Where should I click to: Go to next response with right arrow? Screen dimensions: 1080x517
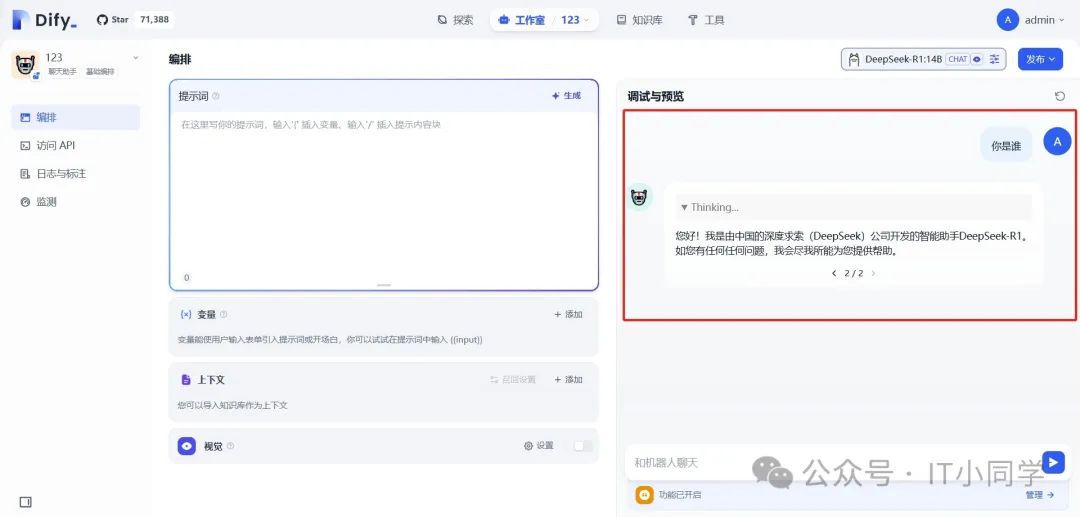873,273
